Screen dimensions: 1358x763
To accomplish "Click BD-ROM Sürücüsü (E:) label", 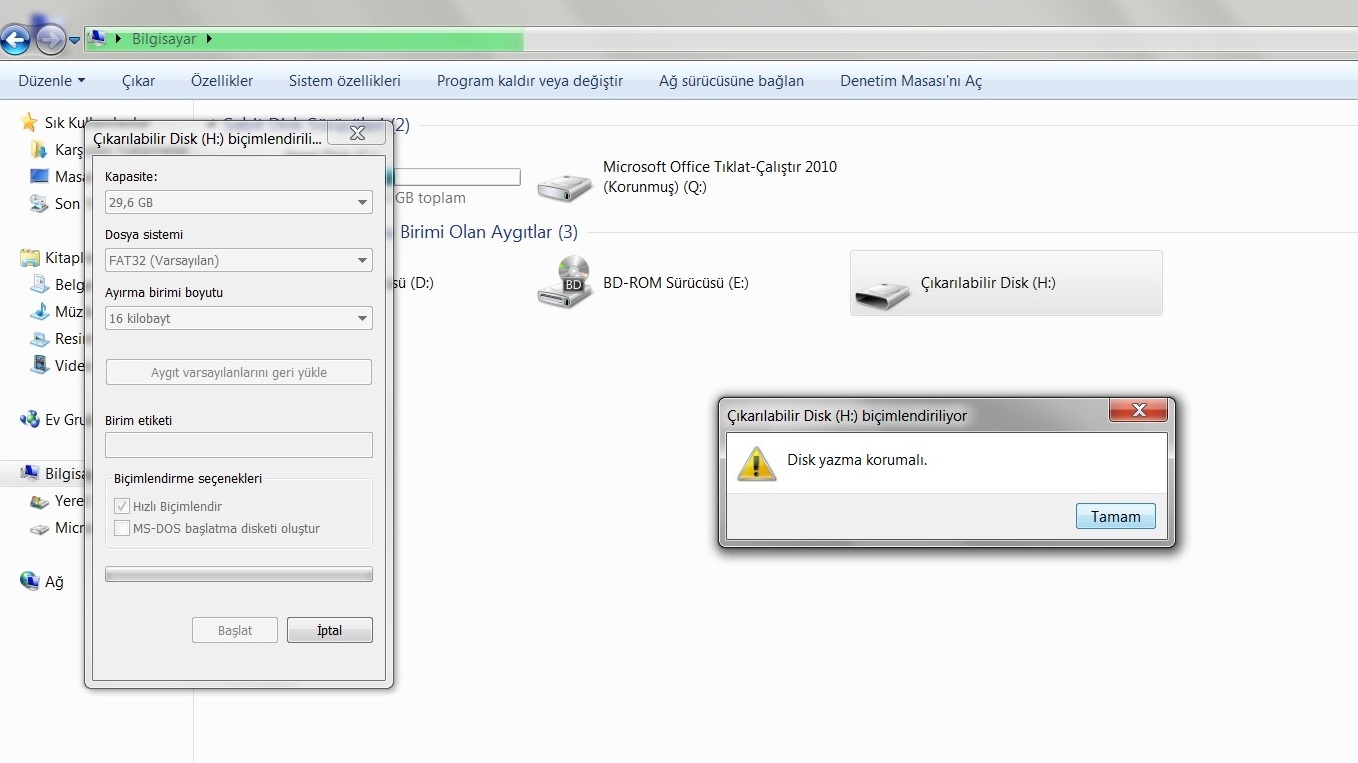I will coord(675,283).
